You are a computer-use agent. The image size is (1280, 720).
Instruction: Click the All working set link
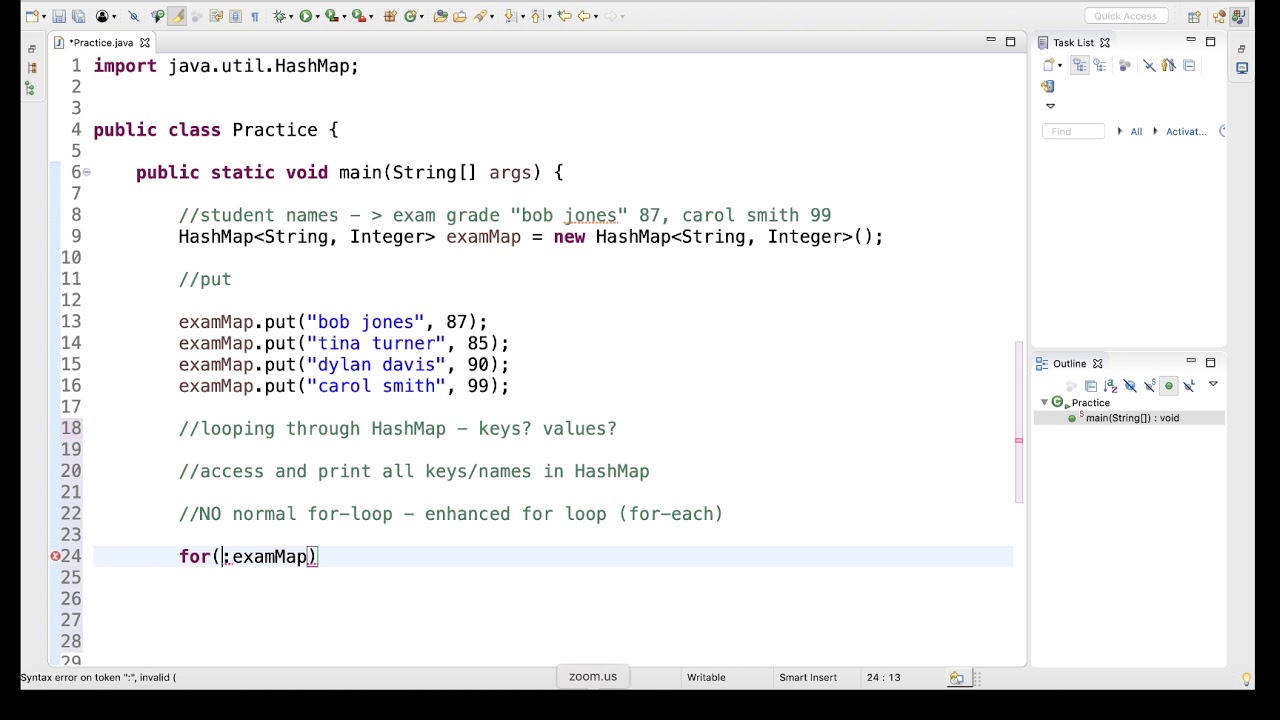coord(1136,132)
